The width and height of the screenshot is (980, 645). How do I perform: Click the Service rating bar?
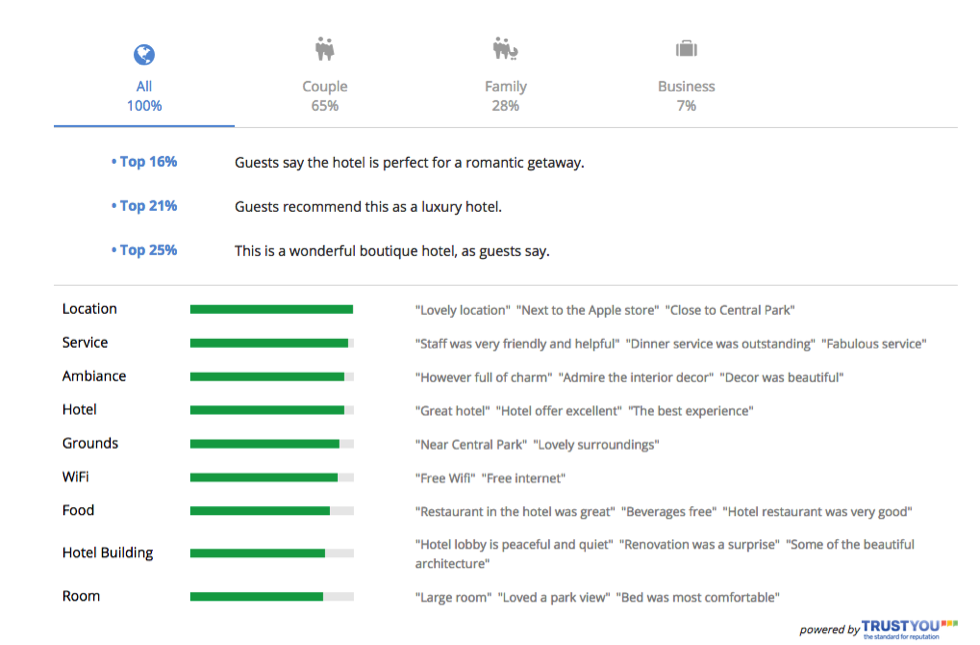pos(271,343)
